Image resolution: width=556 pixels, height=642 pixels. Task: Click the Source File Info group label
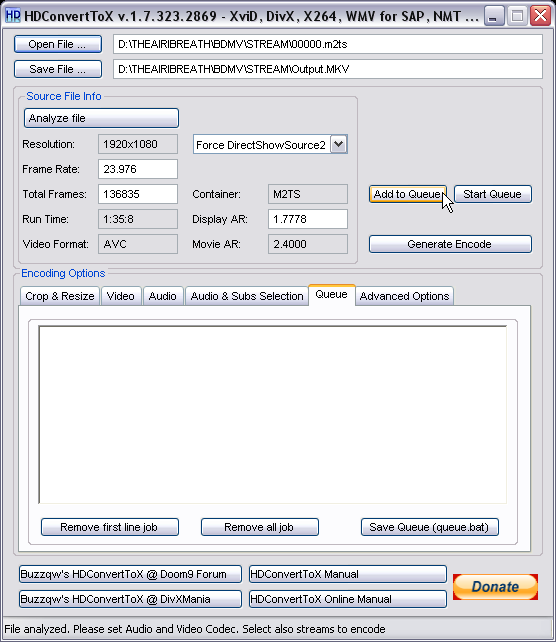point(64,96)
